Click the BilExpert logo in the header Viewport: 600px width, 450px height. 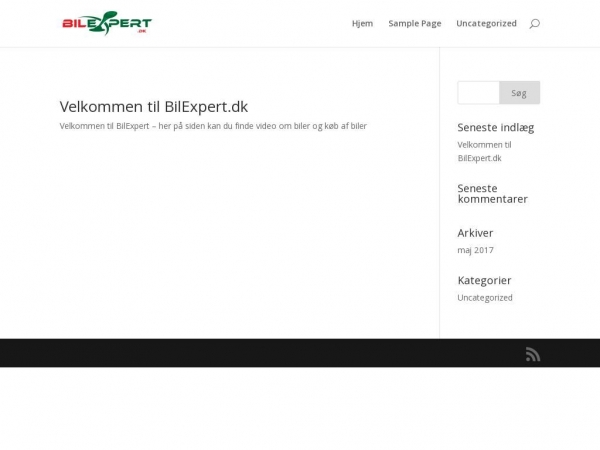[107, 23]
